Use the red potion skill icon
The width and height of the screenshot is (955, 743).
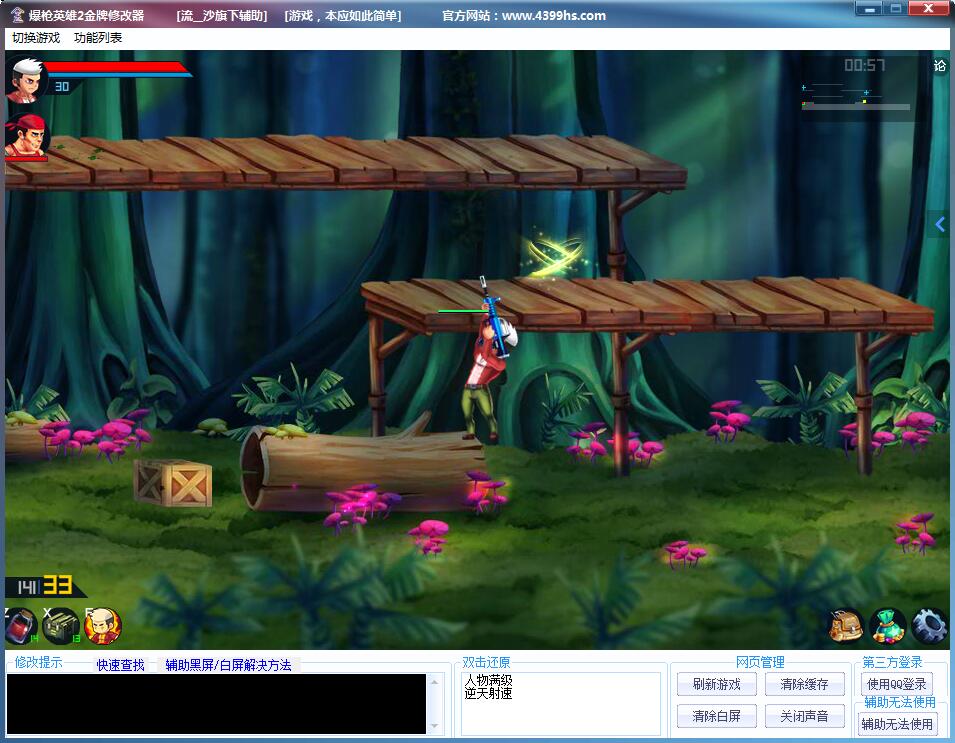[21, 625]
